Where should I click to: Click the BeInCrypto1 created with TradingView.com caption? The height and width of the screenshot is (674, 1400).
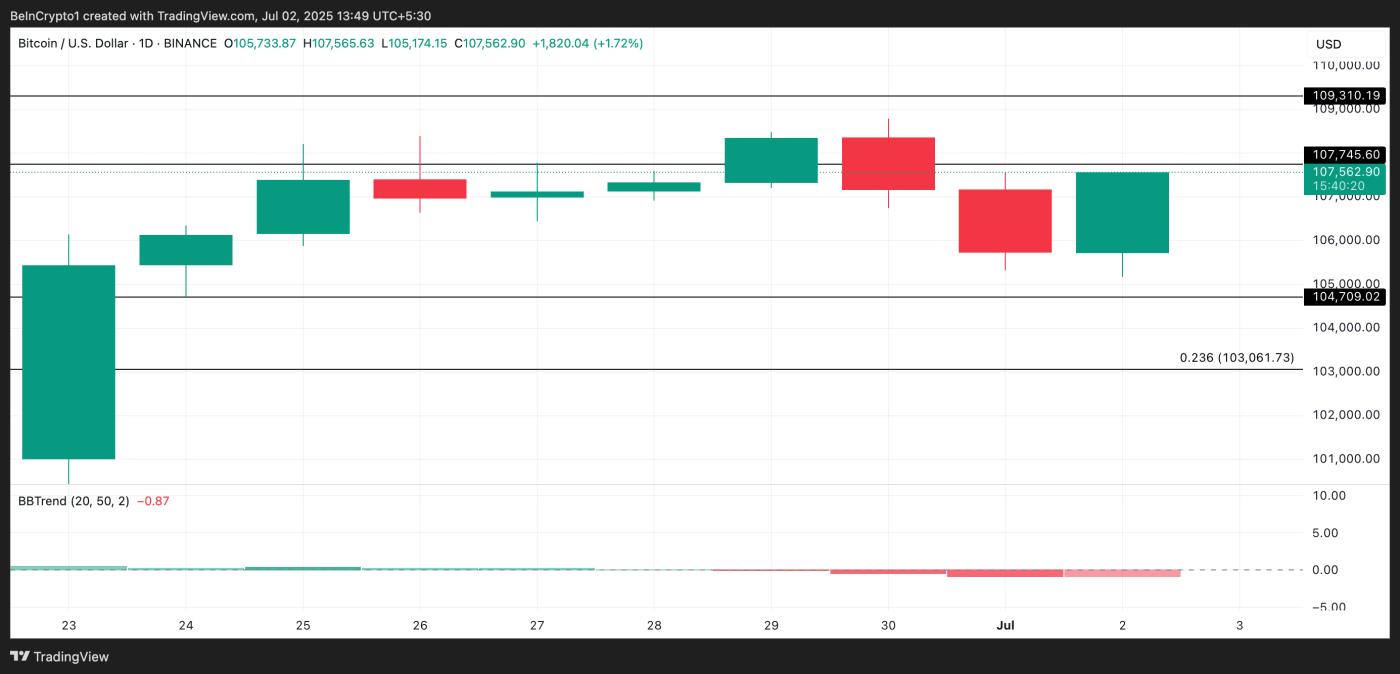[x=220, y=16]
